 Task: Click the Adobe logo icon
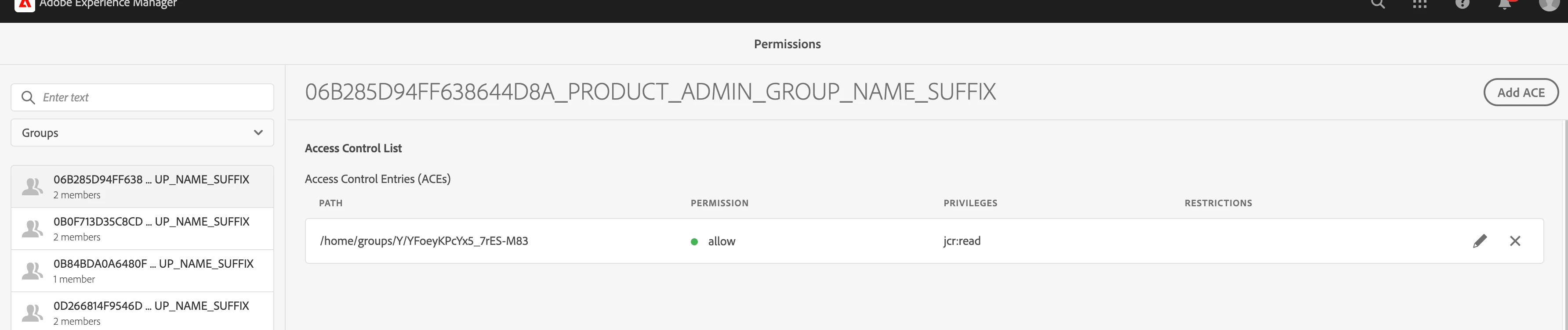pos(24,4)
